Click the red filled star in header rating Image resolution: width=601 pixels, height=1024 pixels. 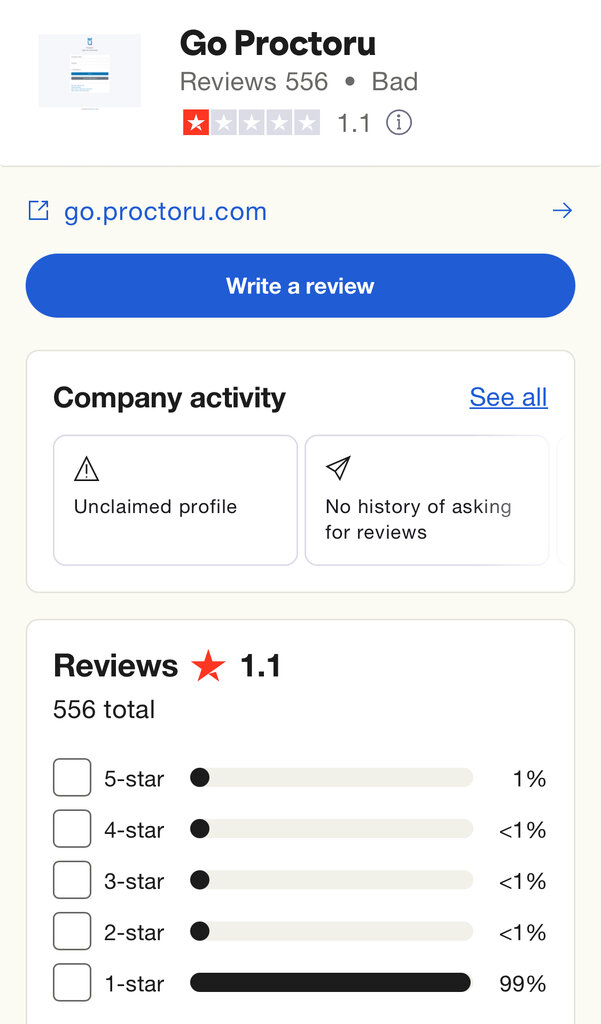(196, 122)
